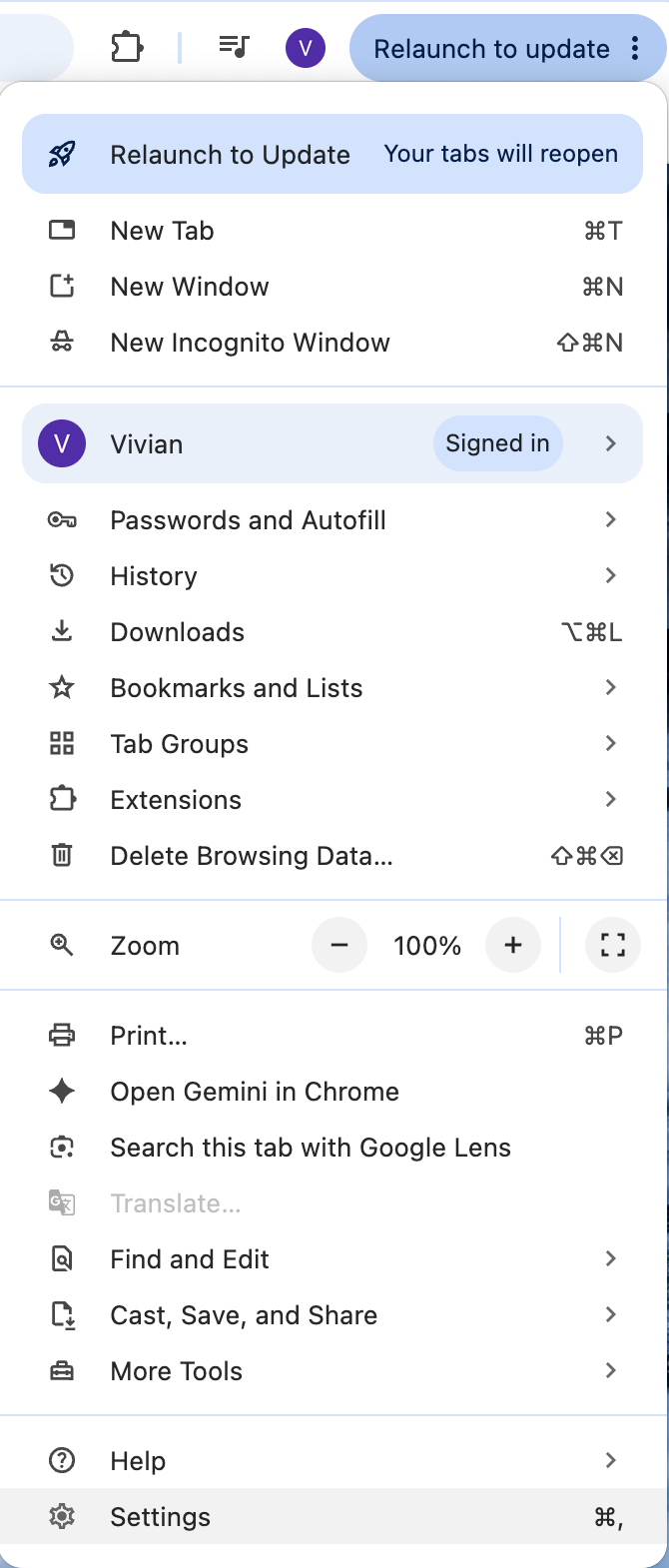The width and height of the screenshot is (669, 1568).
Task: Click the 100% zoom level value
Action: 427,946
